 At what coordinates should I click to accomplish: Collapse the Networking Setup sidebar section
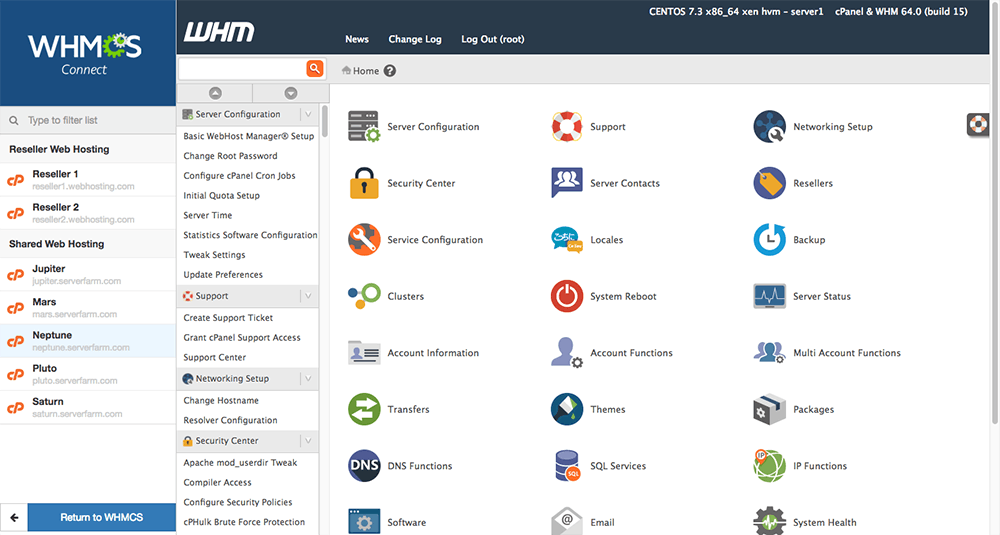(308, 379)
